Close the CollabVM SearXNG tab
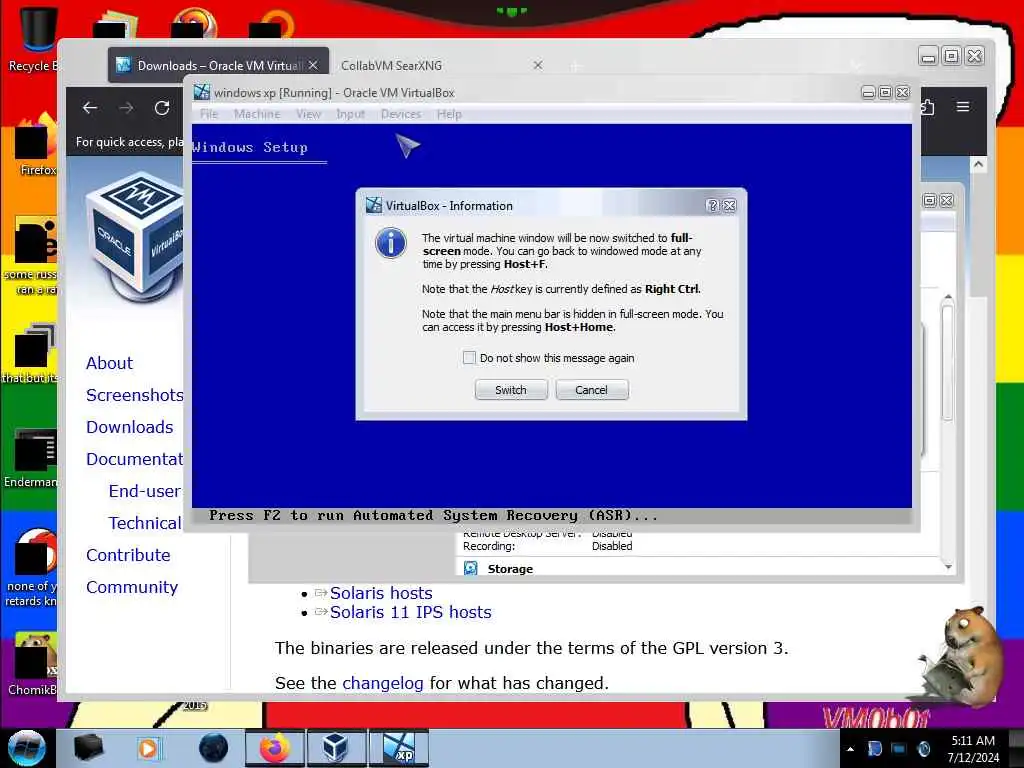Image resolution: width=1024 pixels, height=768 pixels. (538, 65)
